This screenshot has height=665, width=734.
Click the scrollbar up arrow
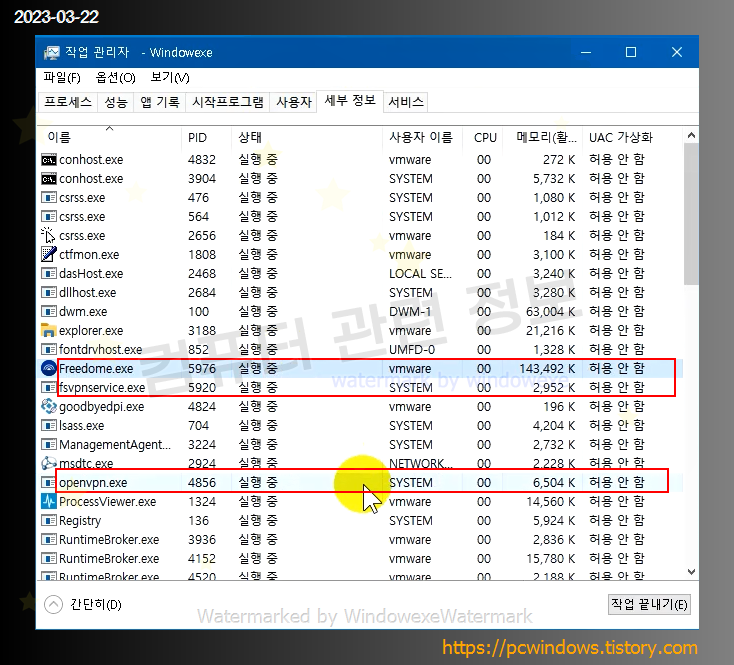click(691, 136)
